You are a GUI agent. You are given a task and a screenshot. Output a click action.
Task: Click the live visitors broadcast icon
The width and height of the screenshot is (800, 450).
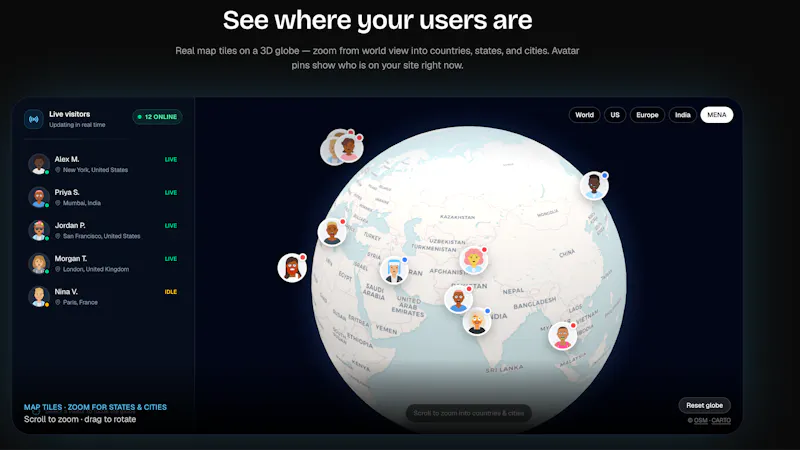pyautogui.click(x=34, y=119)
